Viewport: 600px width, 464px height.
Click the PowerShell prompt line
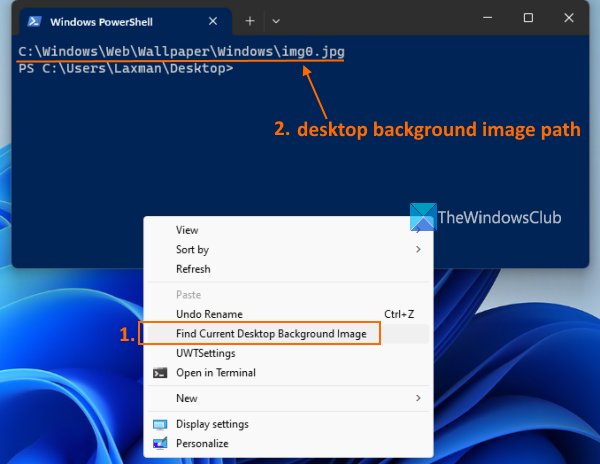[x=125, y=68]
